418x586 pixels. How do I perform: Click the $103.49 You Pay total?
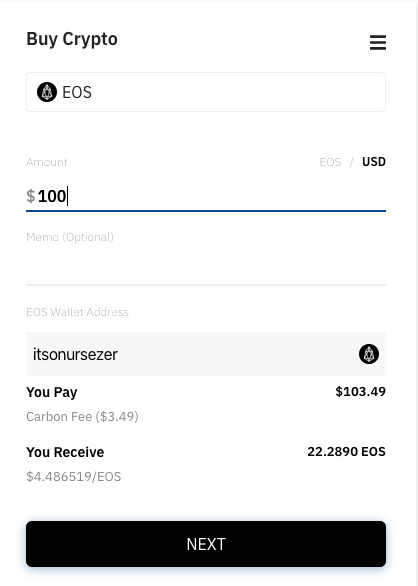360,391
